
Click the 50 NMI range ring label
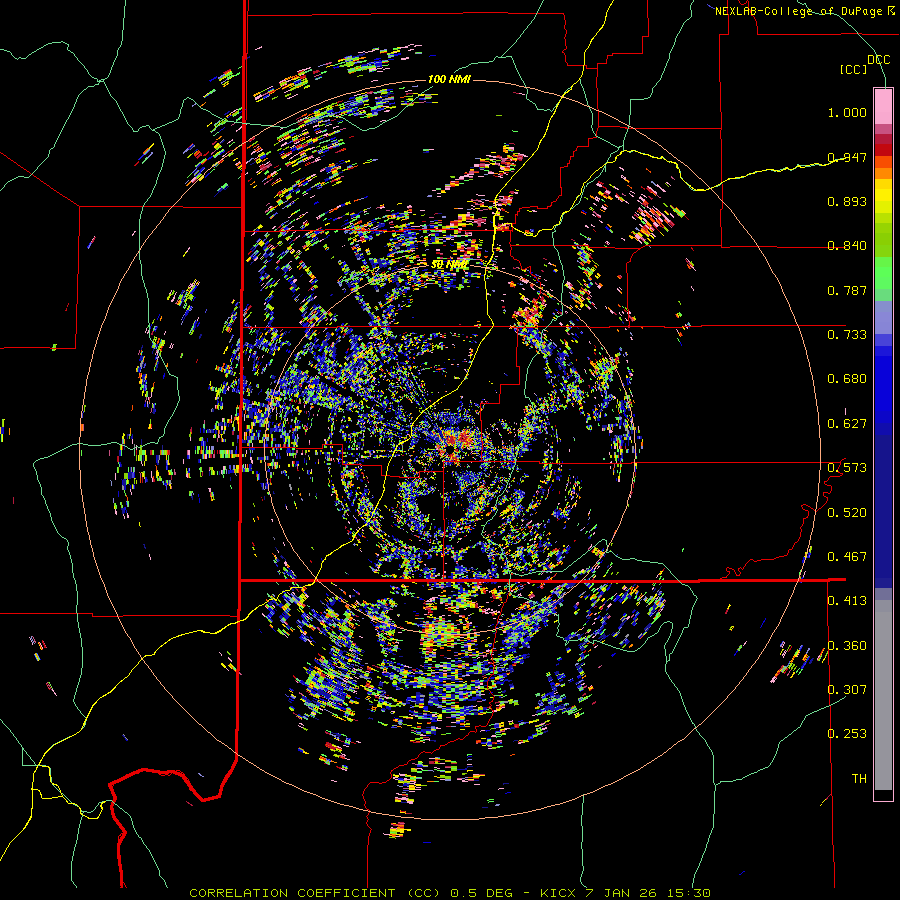(x=449, y=265)
